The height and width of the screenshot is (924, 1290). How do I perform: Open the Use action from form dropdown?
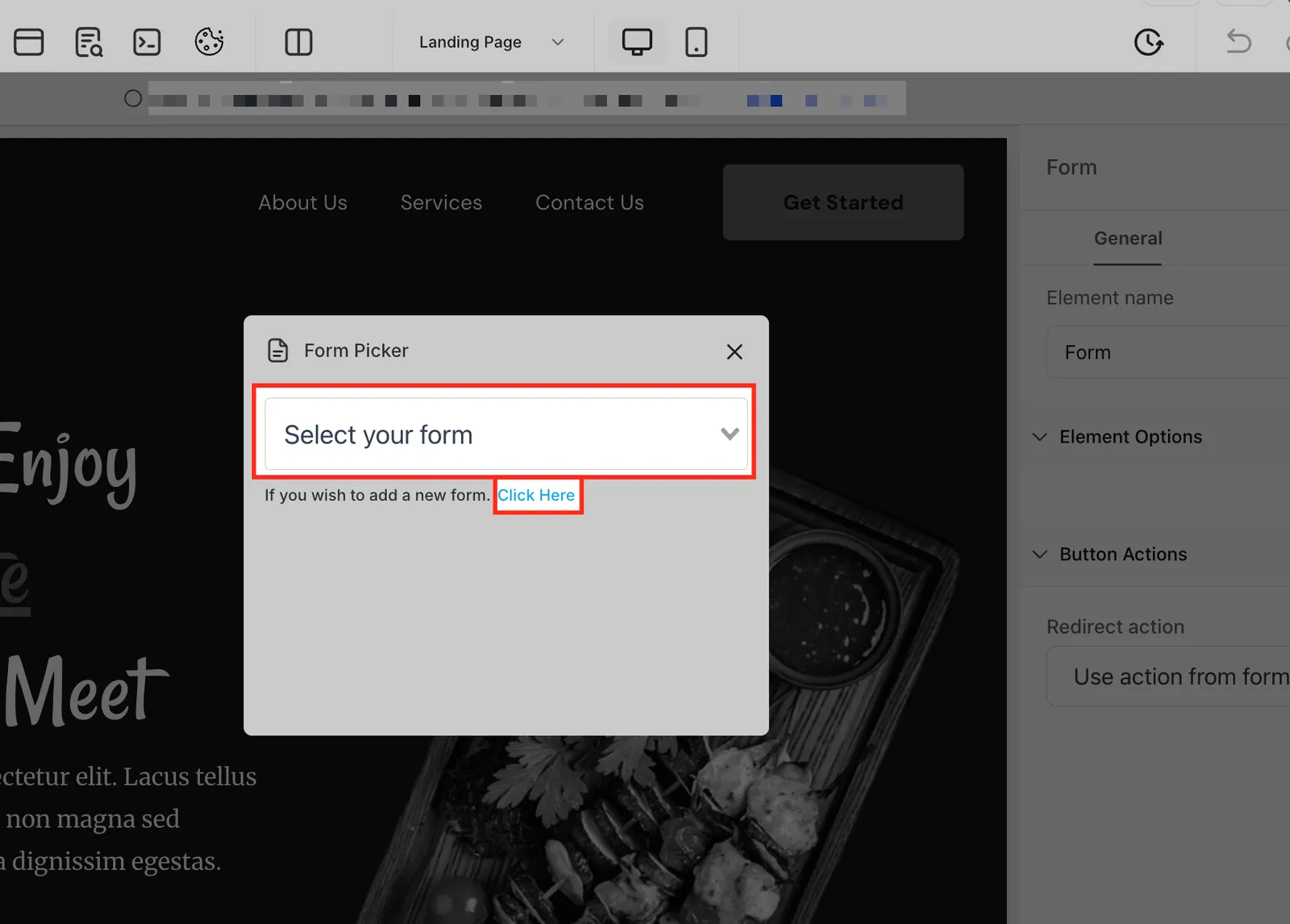[1168, 676]
